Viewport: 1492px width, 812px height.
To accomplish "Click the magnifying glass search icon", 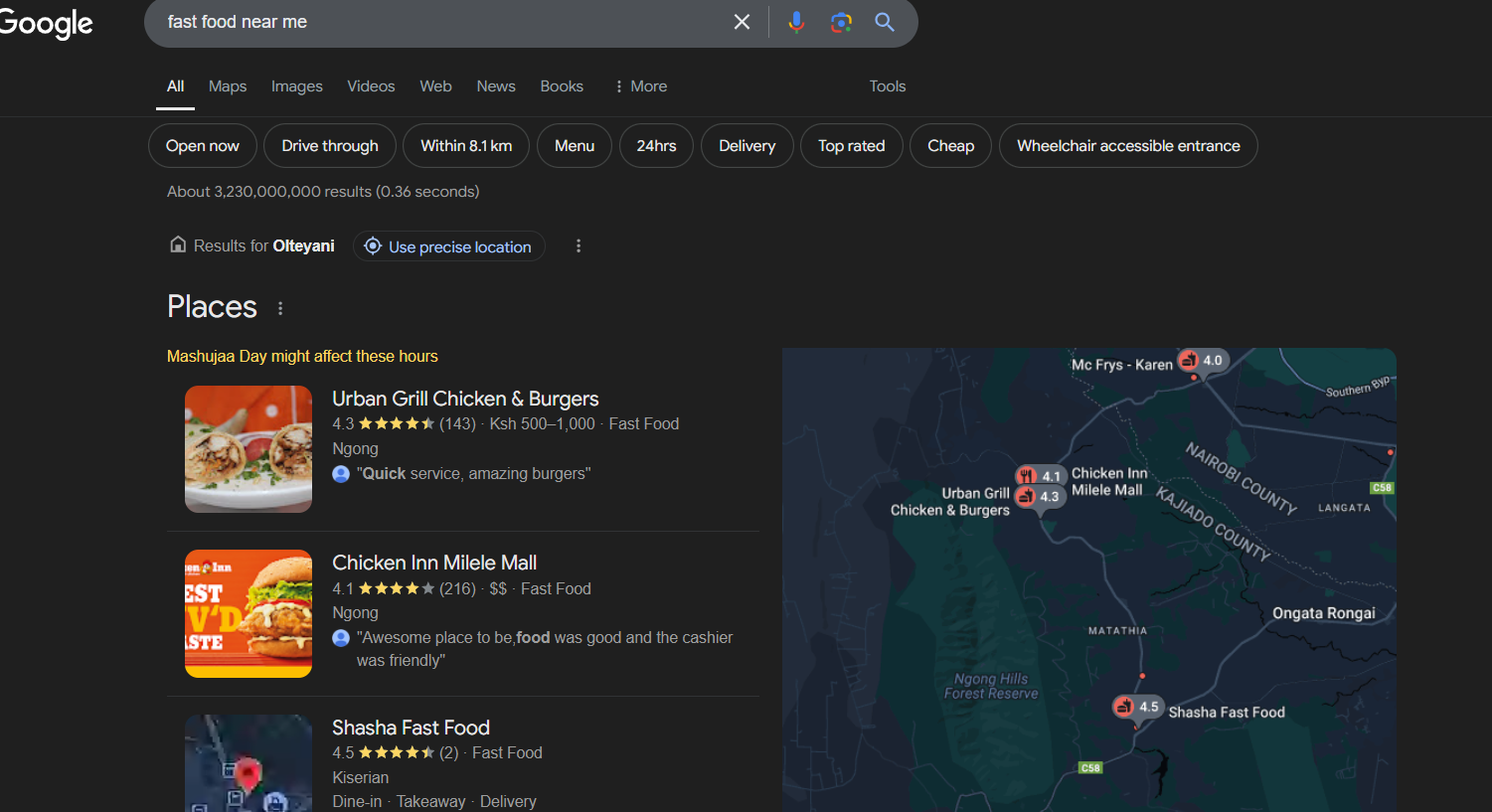I will click(x=885, y=22).
